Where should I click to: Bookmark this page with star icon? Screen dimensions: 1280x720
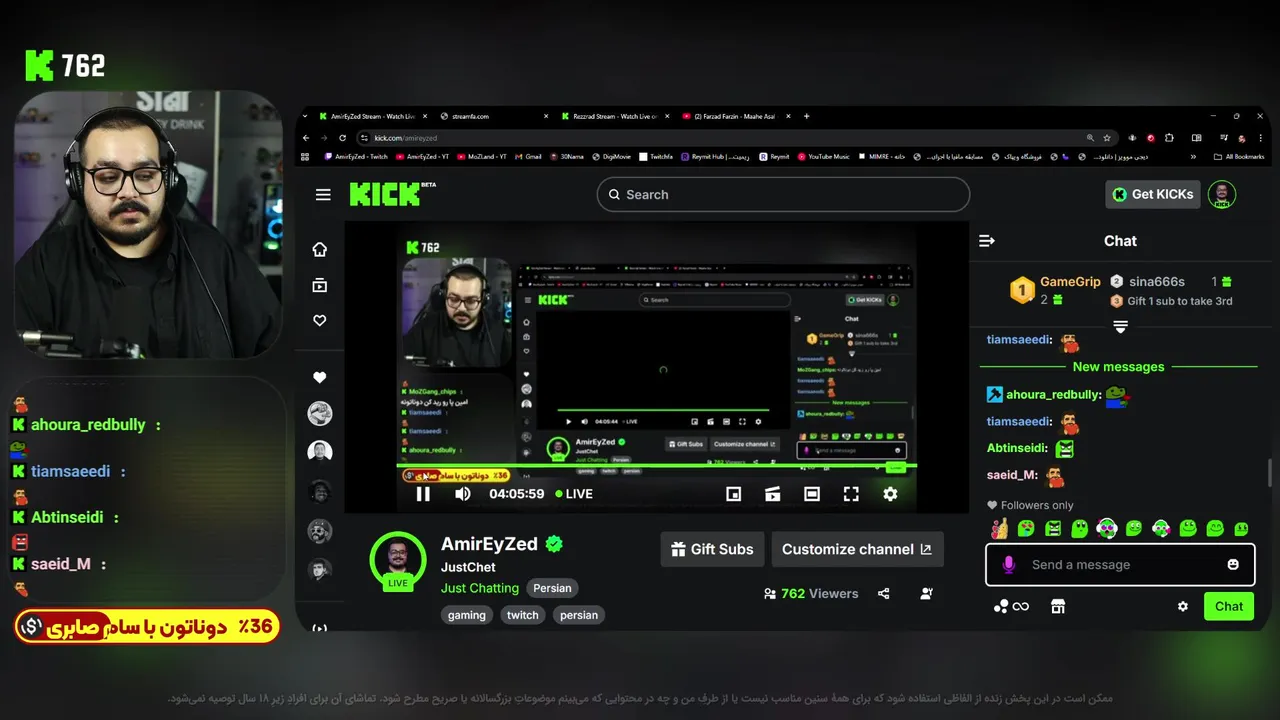coord(1107,138)
